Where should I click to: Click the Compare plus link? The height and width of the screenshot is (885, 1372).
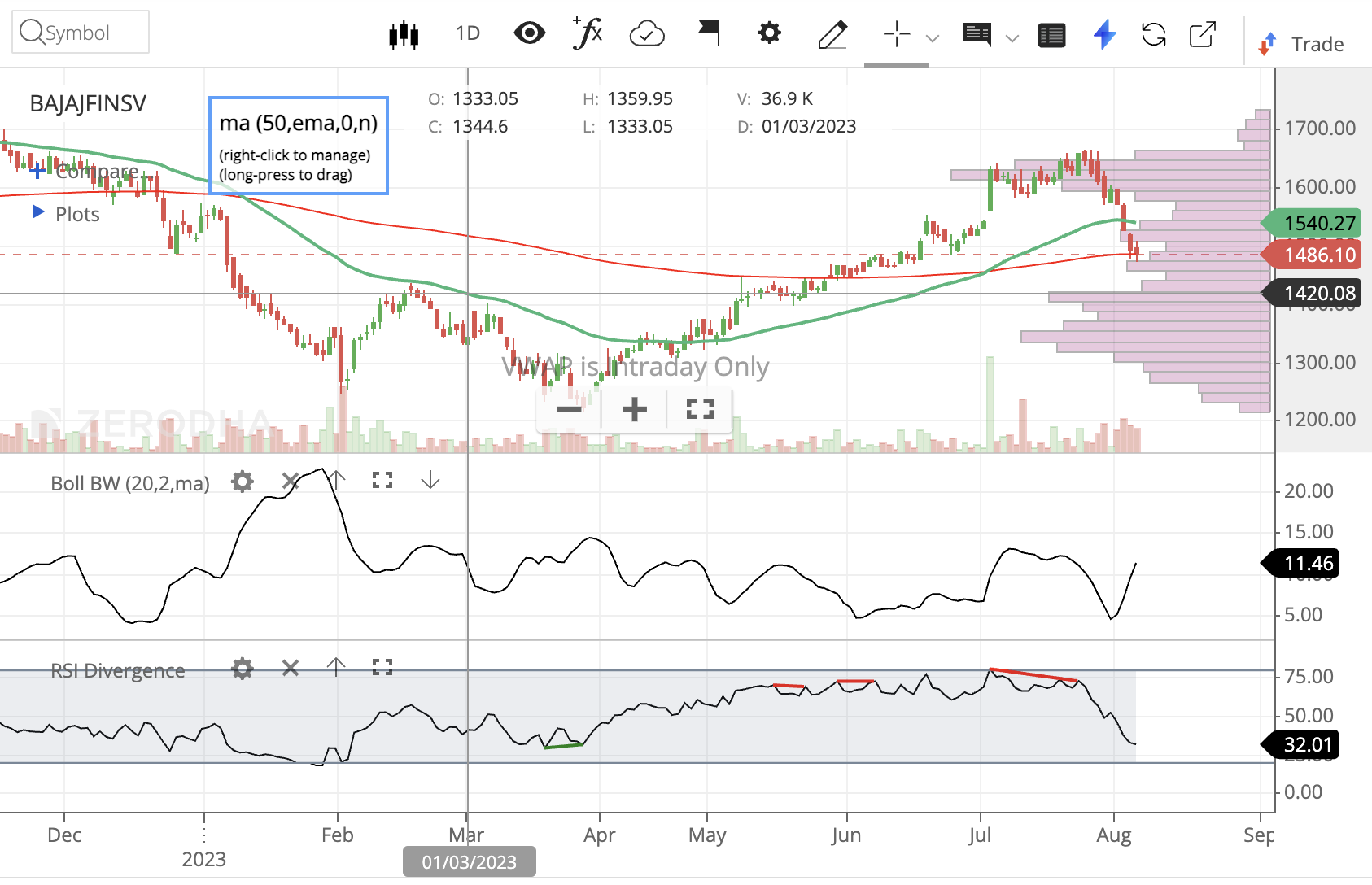(83, 171)
